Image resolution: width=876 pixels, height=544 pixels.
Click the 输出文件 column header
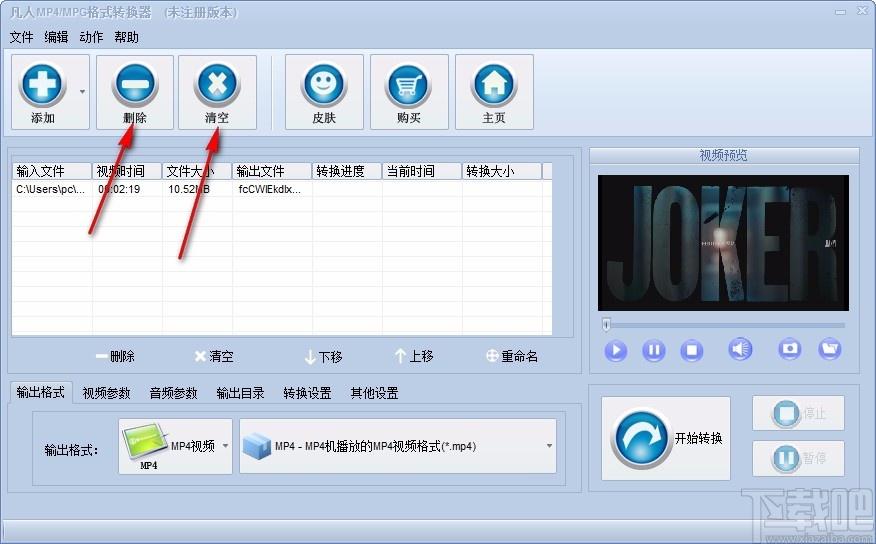[x=272, y=171]
